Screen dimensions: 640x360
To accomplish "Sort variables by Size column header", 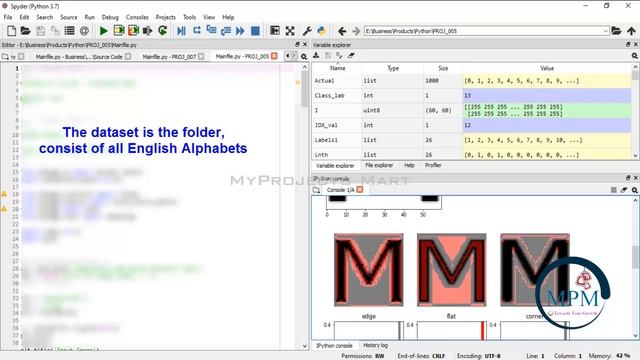I will (443, 68).
